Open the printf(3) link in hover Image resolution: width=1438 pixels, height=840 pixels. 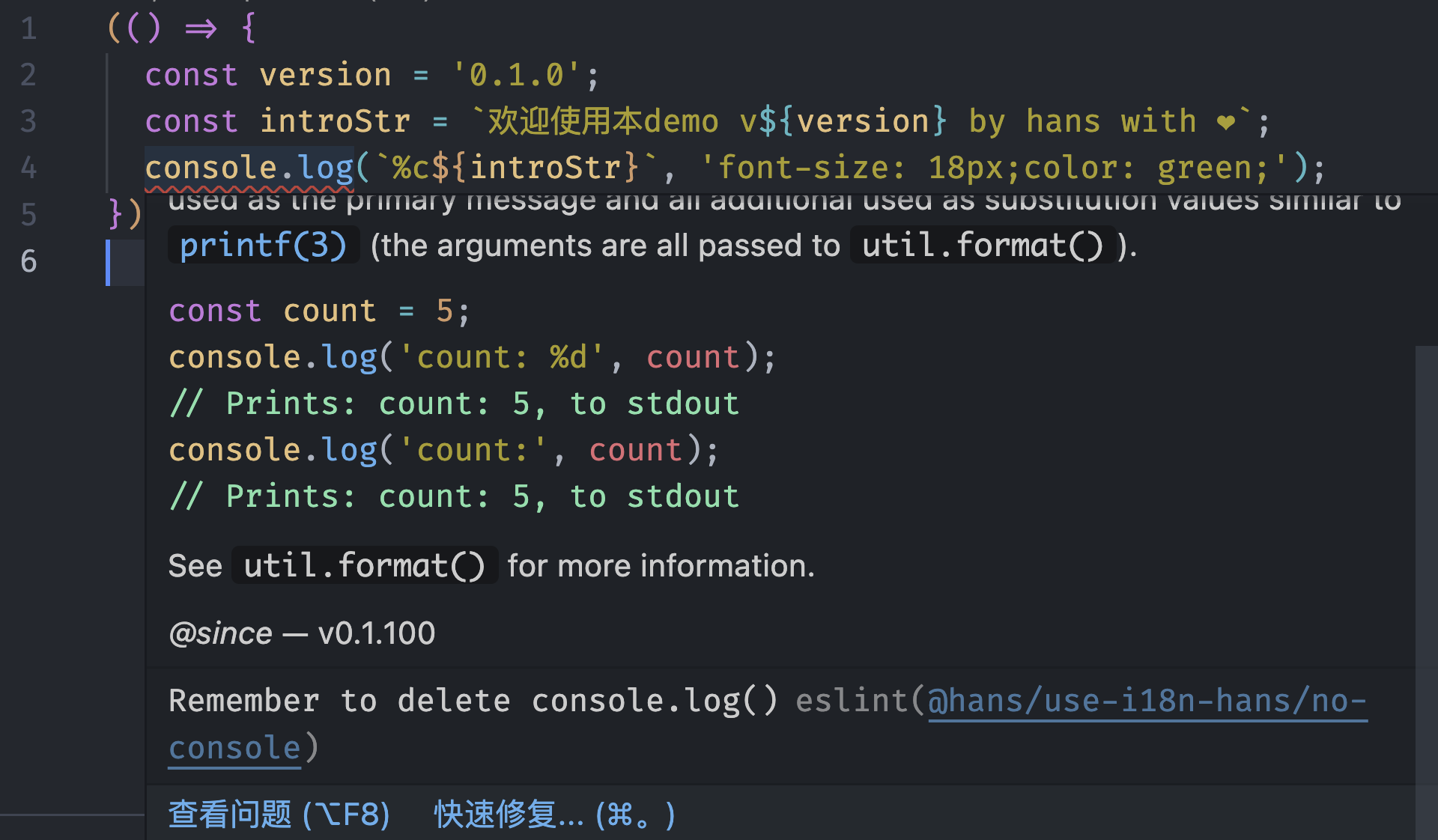[263, 246]
